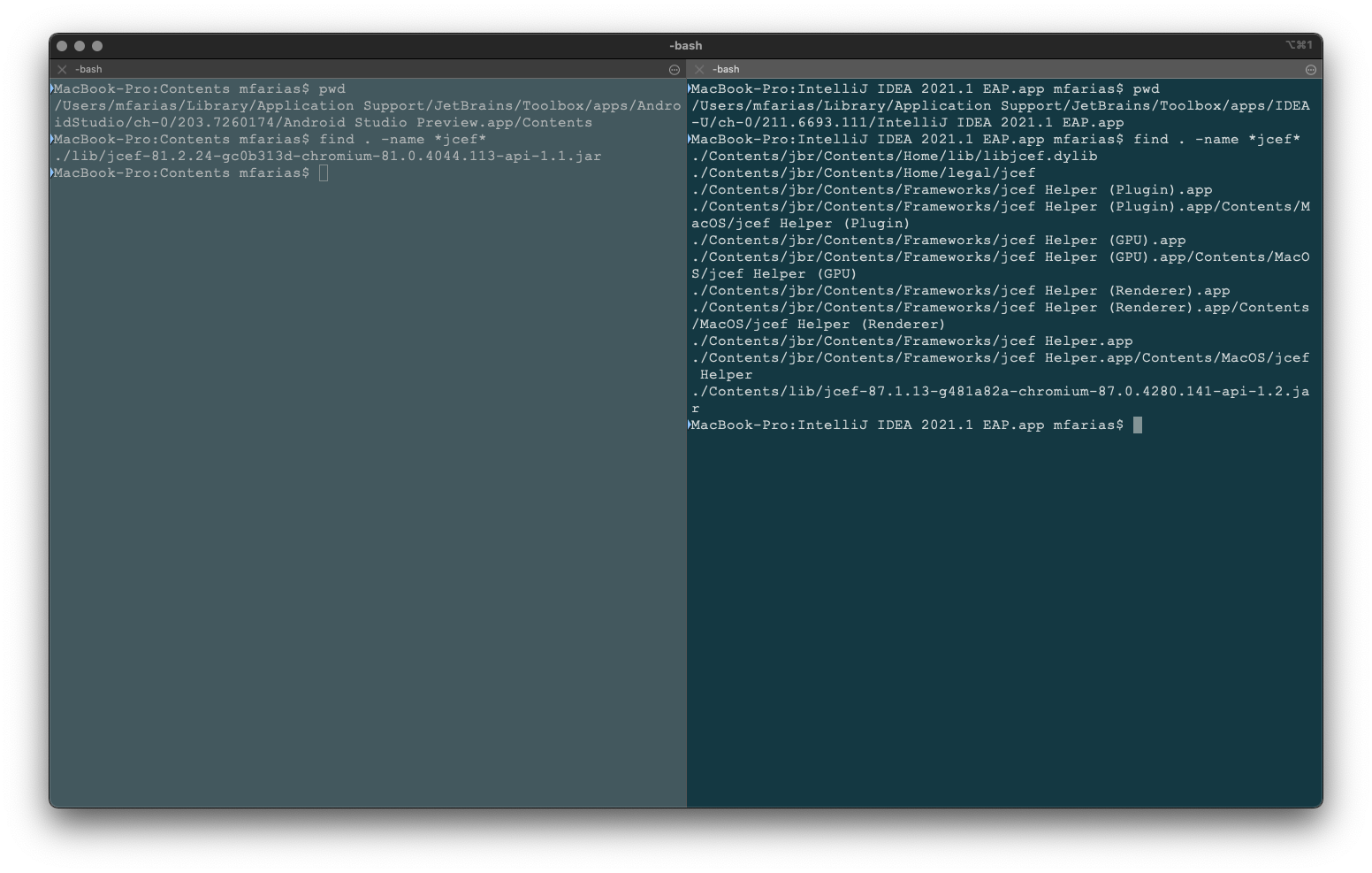The image size is (1372, 873).
Task: Click the mark beside the last IntelliJ prompt
Action: (x=690, y=425)
